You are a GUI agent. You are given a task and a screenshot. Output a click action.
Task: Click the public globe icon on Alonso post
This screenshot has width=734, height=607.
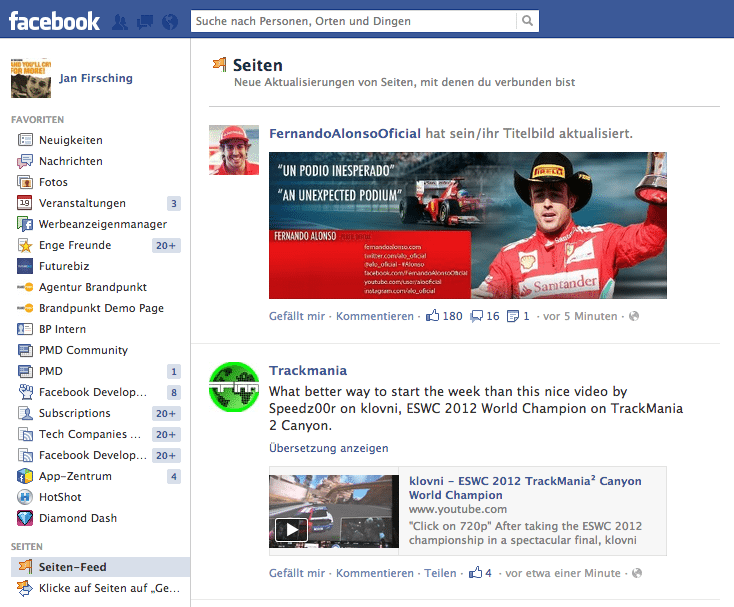[x=634, y=316]
